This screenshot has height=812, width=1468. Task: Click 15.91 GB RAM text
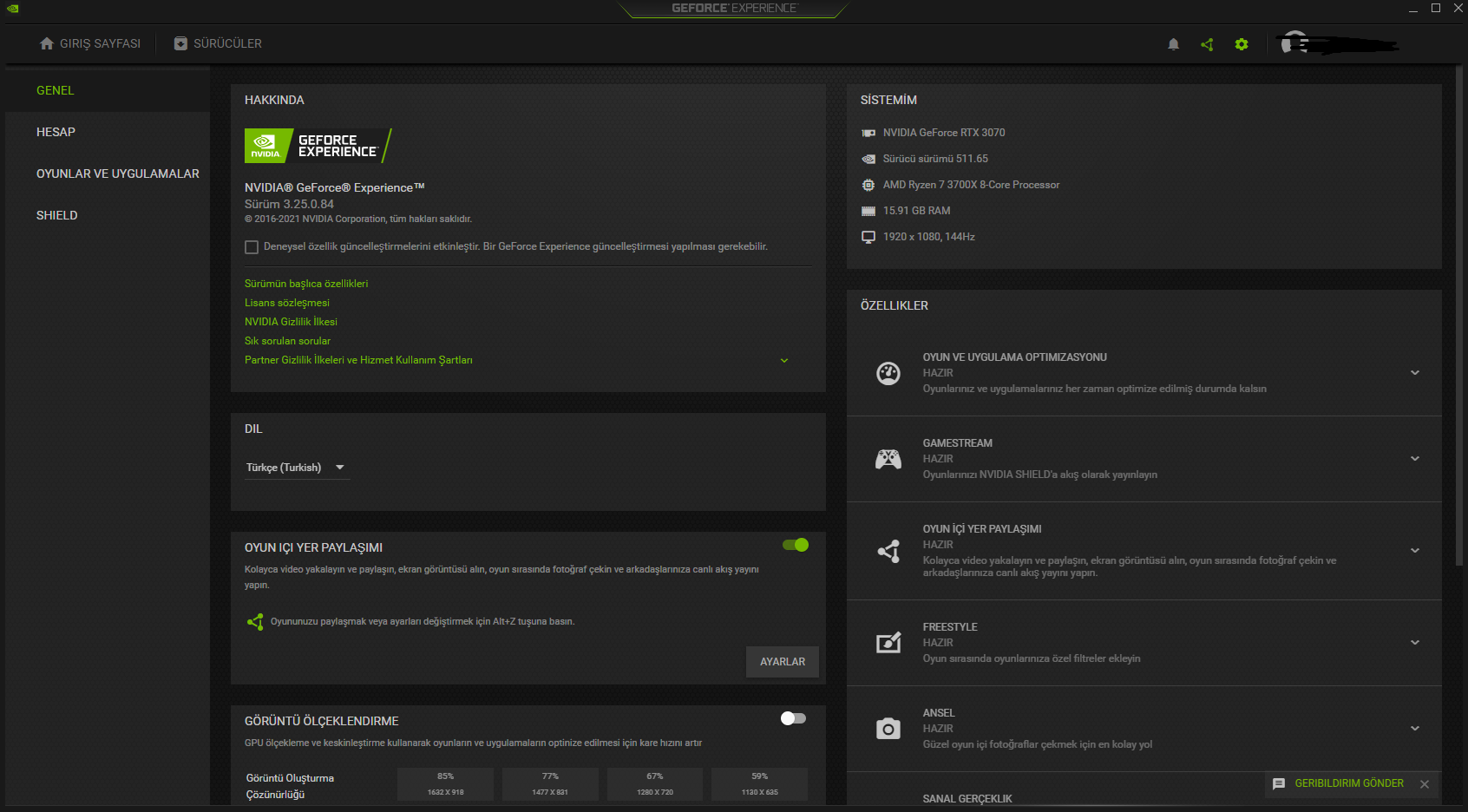pyautogui.click(x=916, y=211)
